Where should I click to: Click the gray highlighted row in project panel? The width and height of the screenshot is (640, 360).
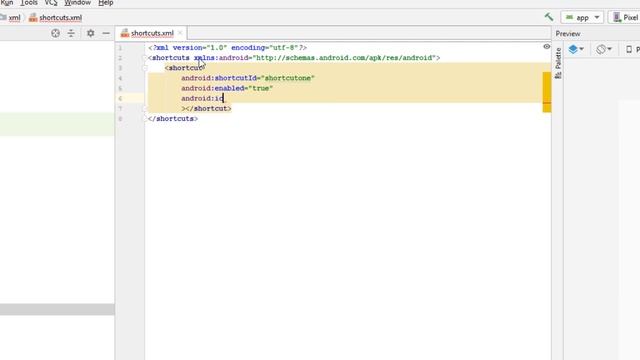click(x=57, y=309)
